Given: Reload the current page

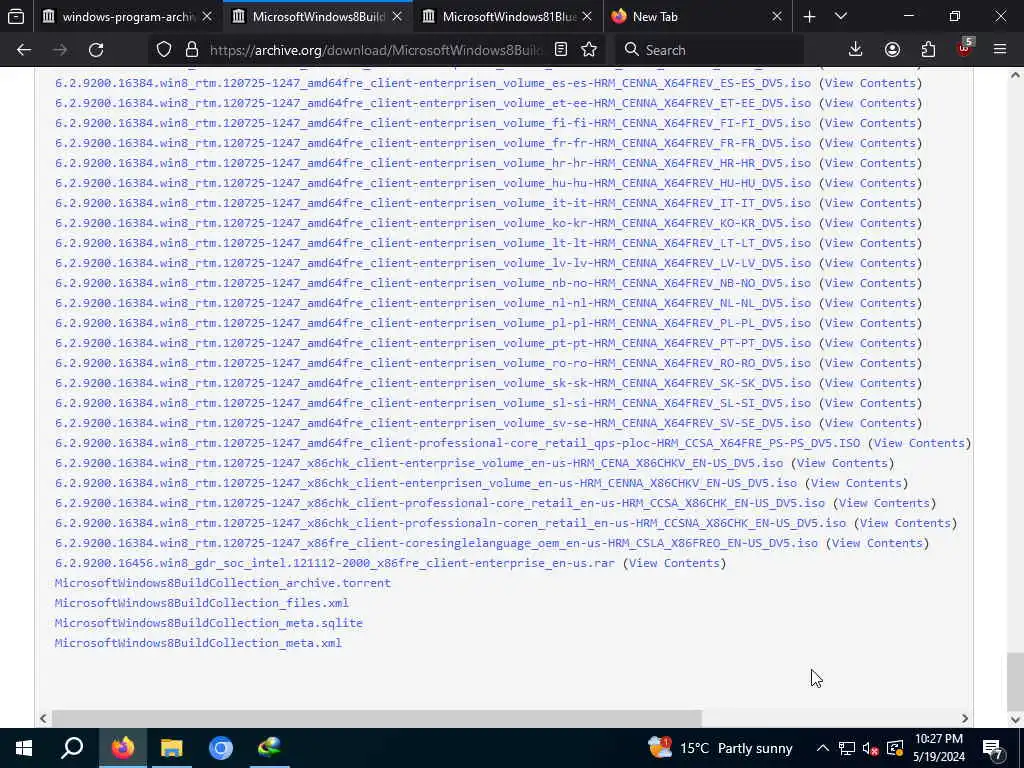Looking at the screenshot, I should pyautogui.click(x=96, y=50).
